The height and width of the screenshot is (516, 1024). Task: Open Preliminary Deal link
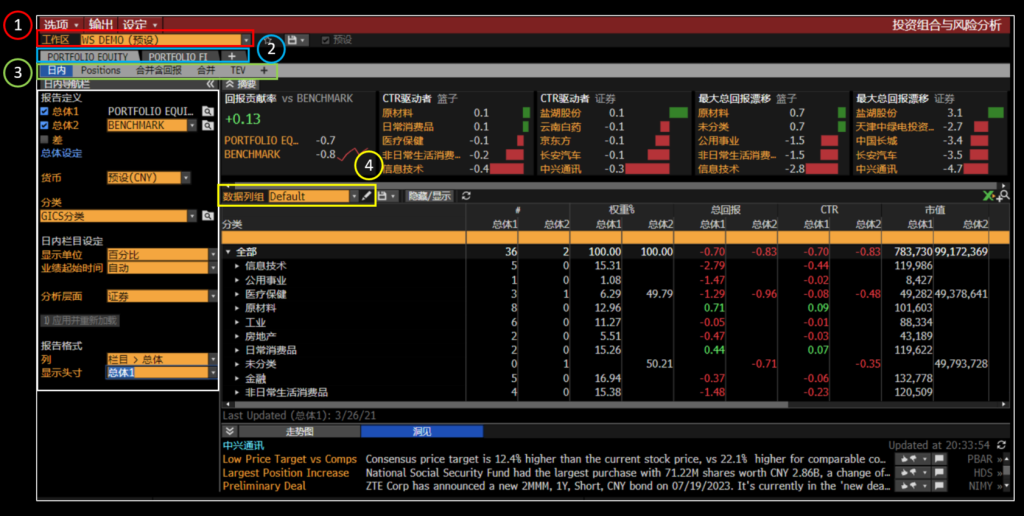264,487
